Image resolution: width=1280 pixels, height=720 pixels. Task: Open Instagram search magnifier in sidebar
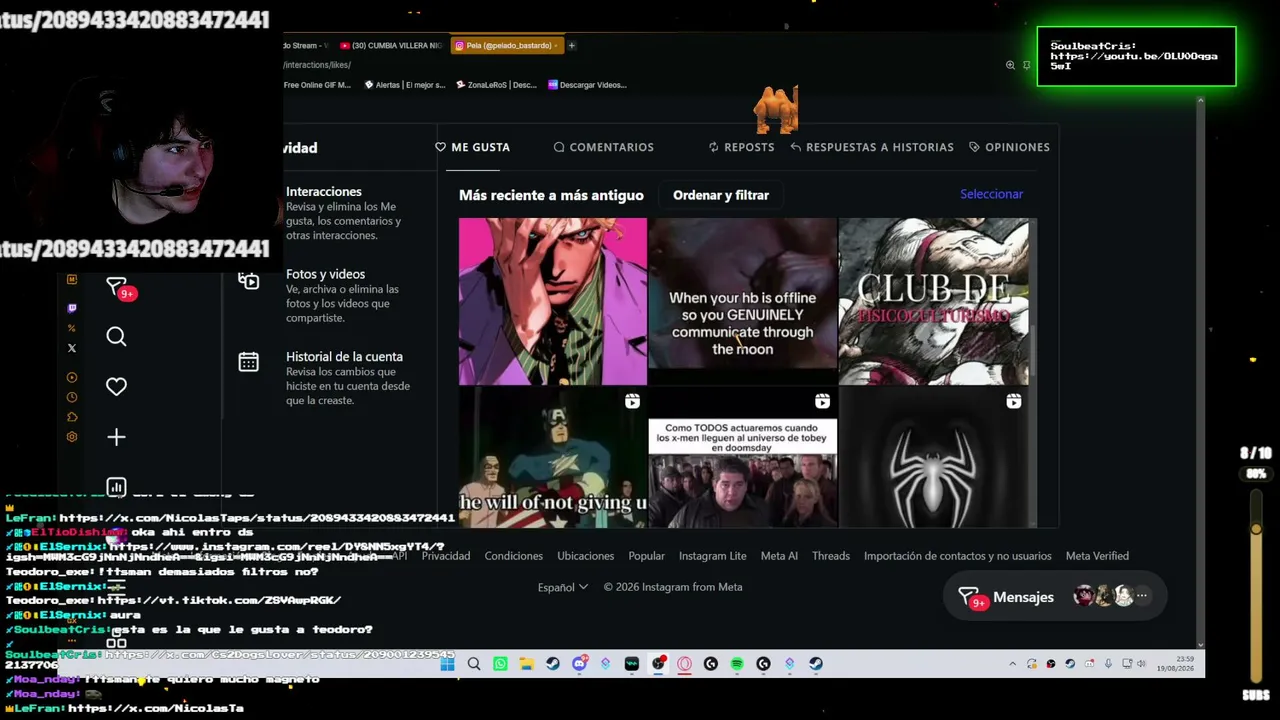[x=116, y=337]
